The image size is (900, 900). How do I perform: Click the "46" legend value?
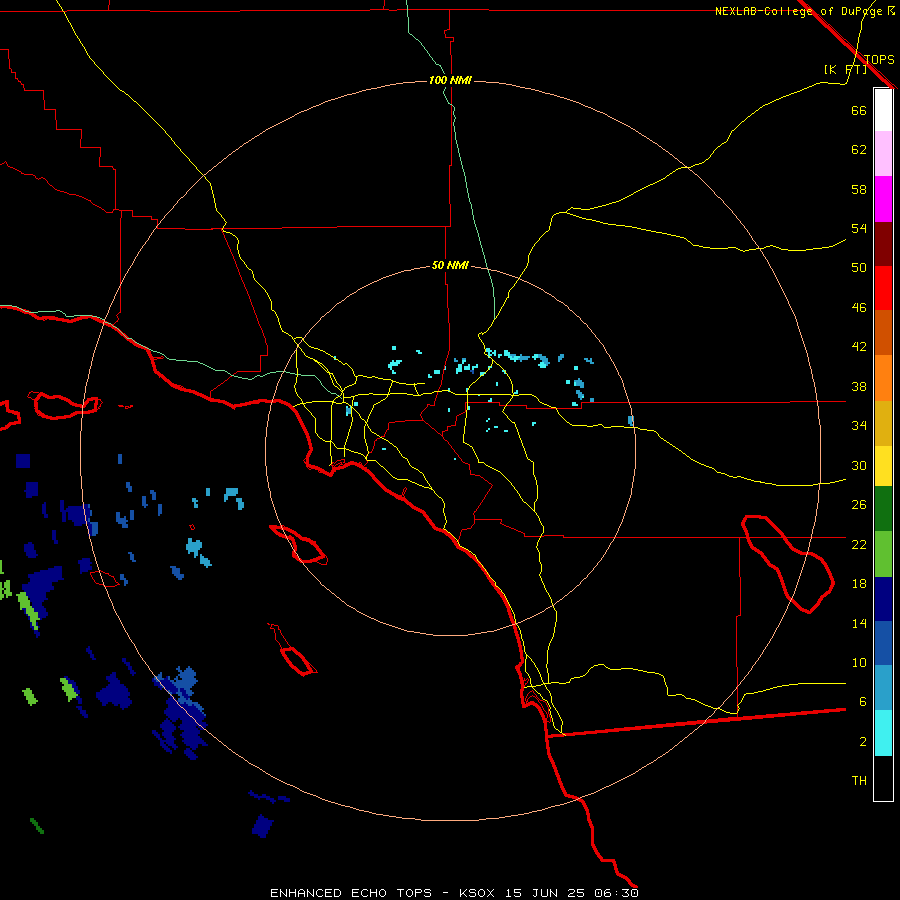click(859, 308)
